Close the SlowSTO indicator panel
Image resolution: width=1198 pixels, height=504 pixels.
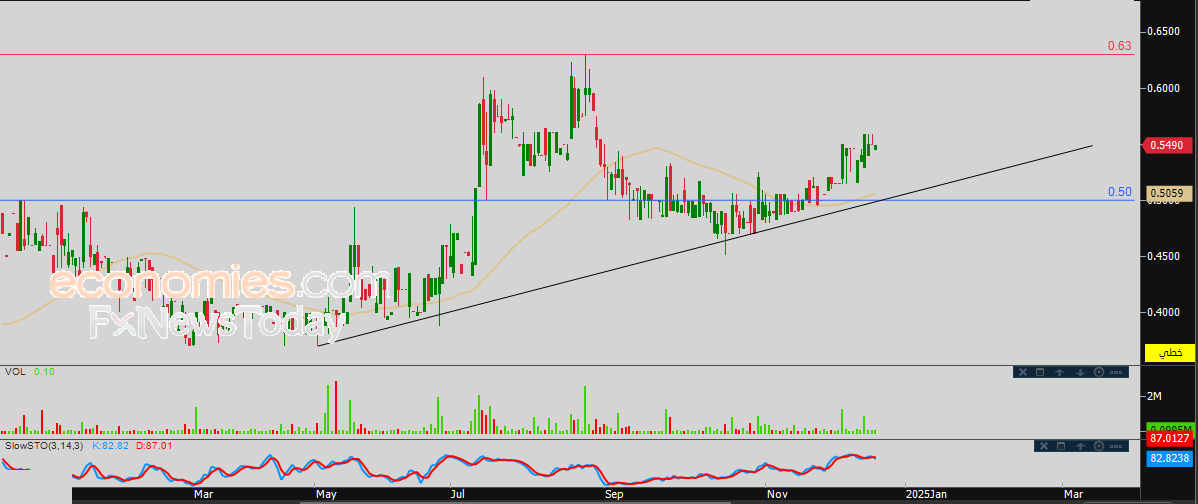1044,446
